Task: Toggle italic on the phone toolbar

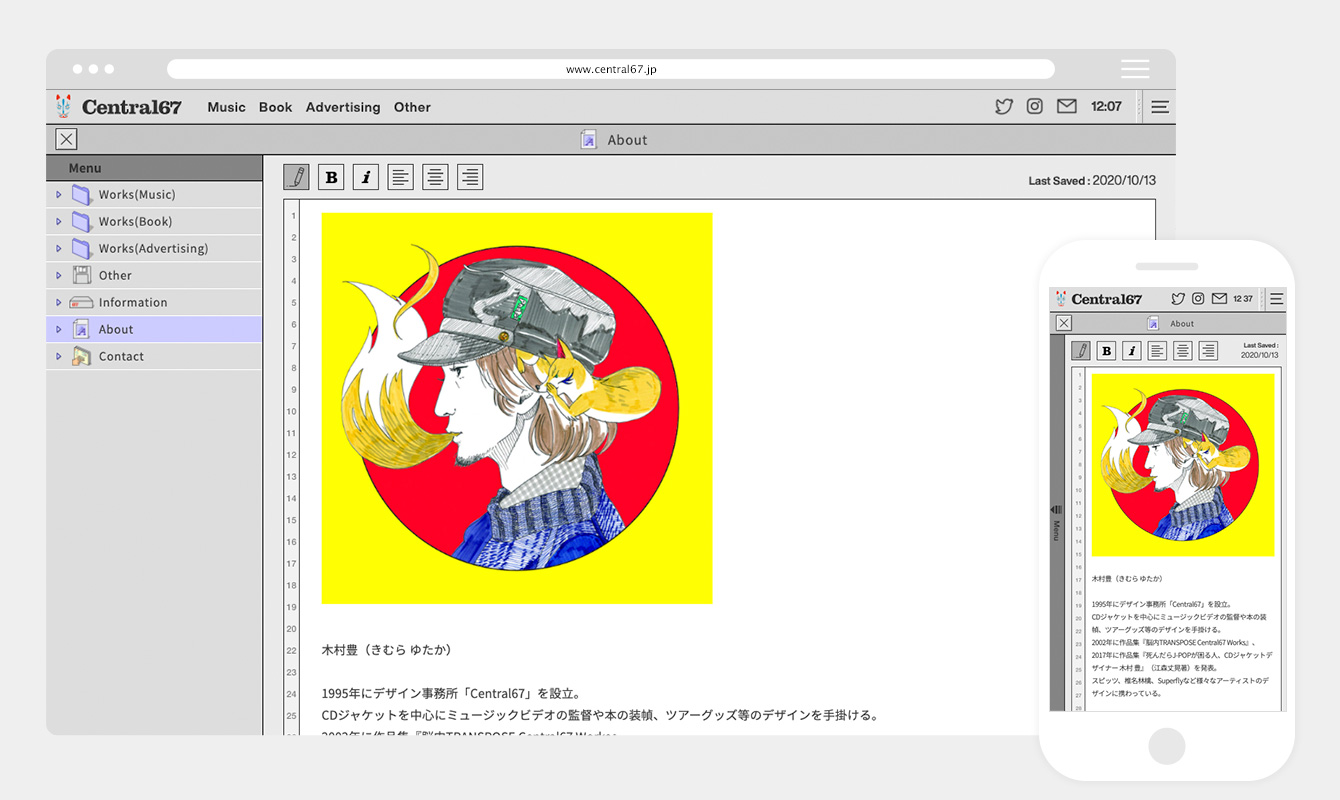Action: pyautogui.click(x=1132, y=351)
